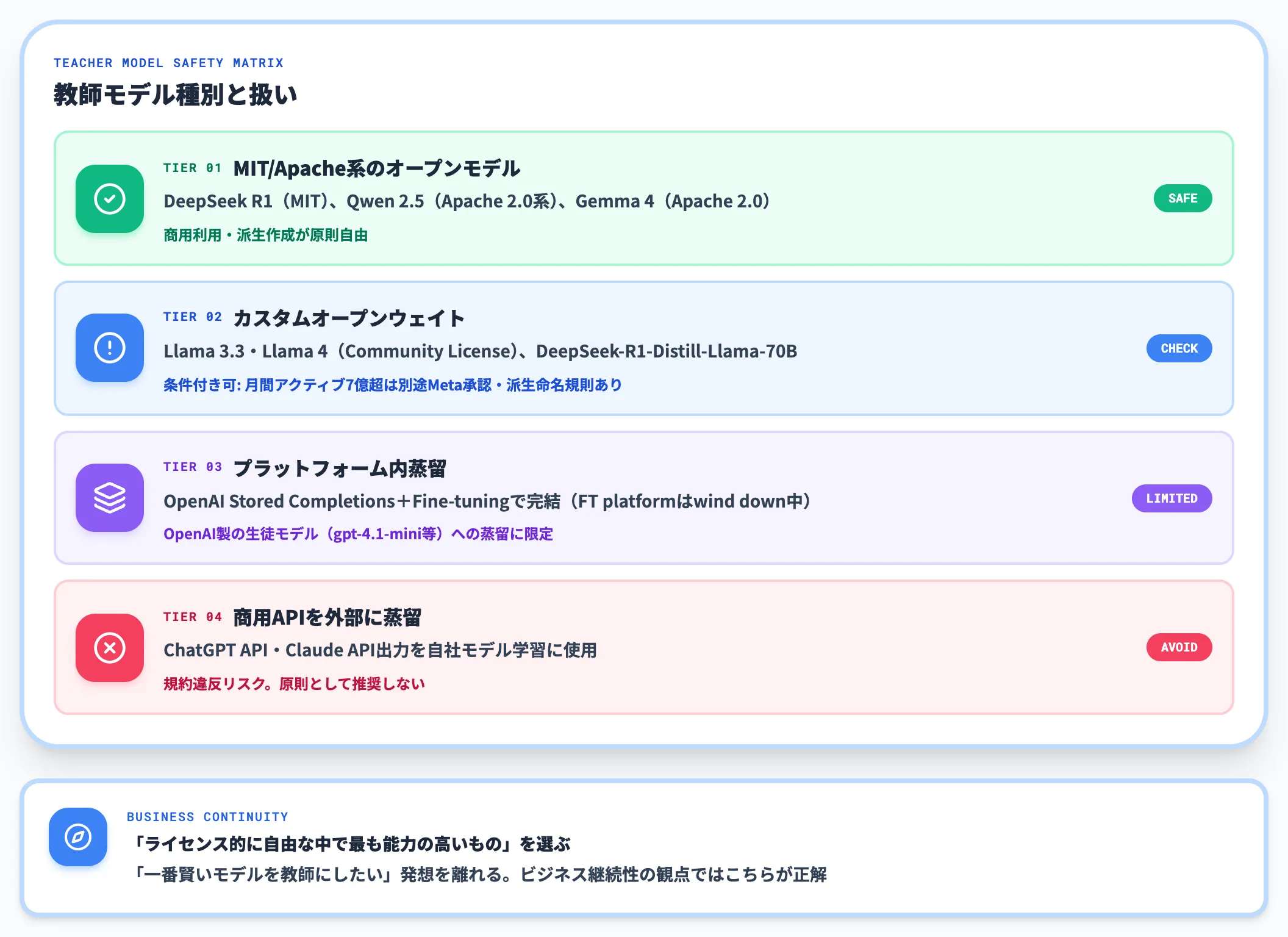
Task: Click the BUSINESS CONTINUITY label
Action: pyautogui.click(x=207, y=817)
